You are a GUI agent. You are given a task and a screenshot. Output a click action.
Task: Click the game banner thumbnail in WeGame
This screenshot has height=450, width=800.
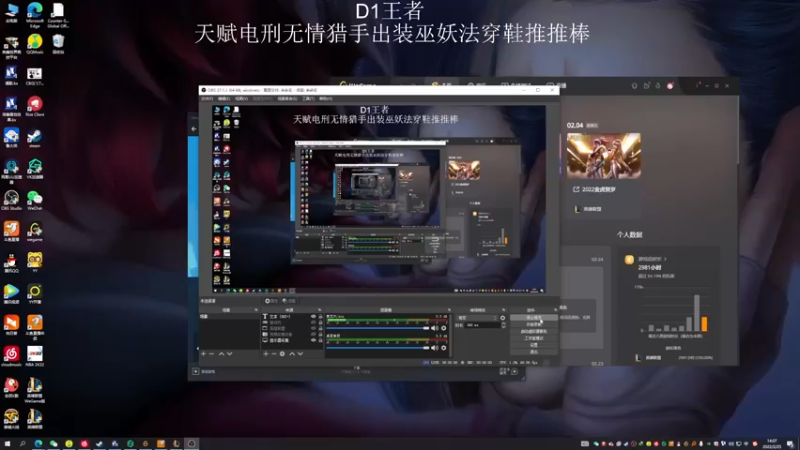click(604, 156)
